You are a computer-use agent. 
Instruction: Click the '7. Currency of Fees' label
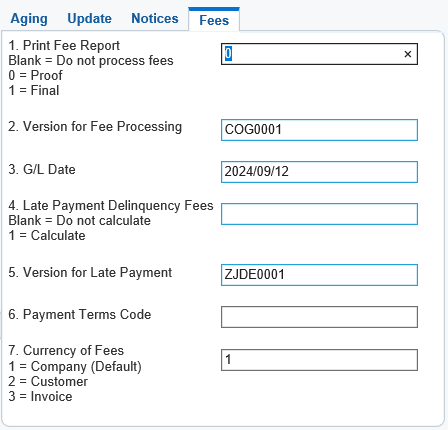tap(66, 351)
